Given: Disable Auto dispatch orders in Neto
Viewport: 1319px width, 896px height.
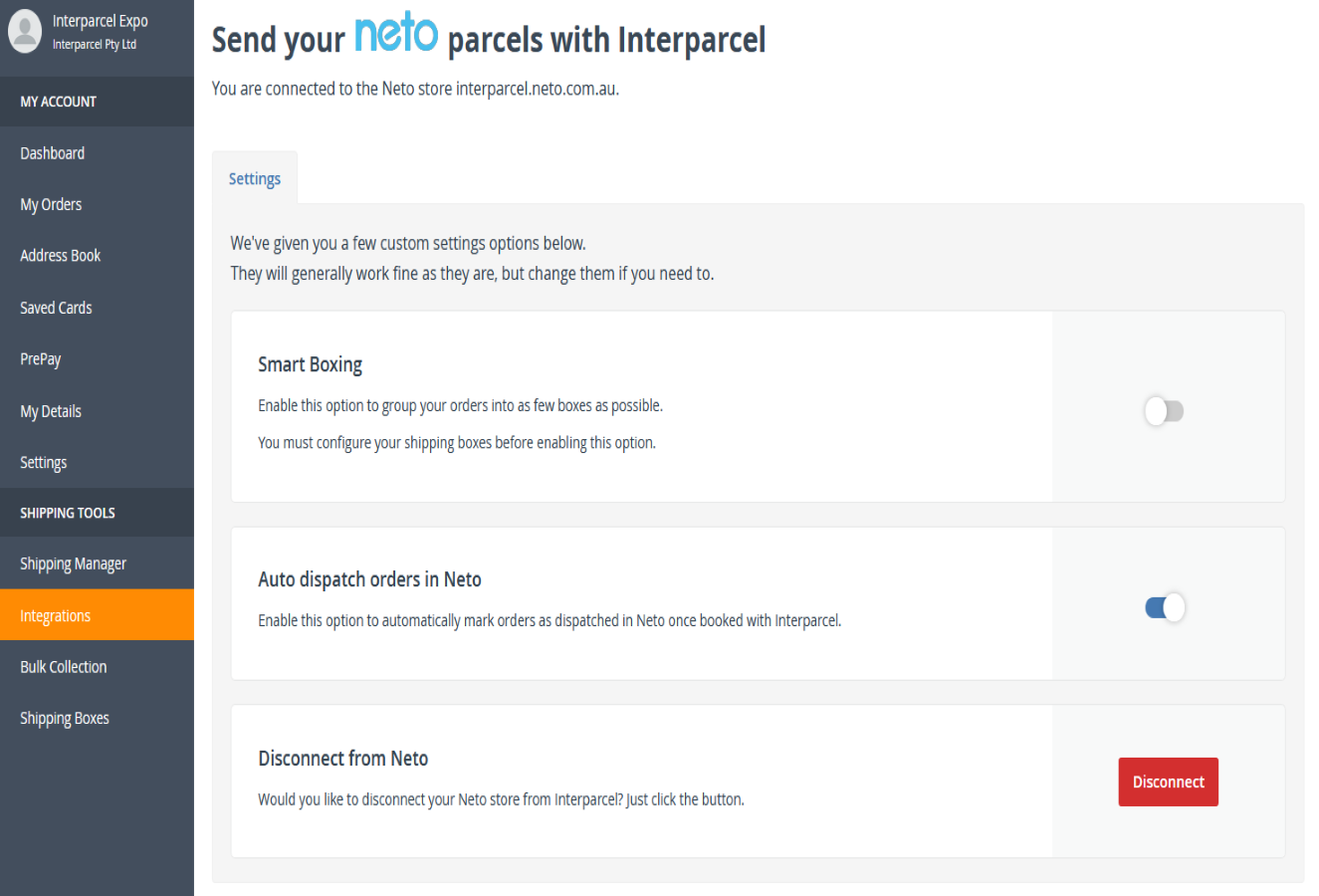Looking at the screenshot, I should pyautogui.click(x=1164, y=606).
